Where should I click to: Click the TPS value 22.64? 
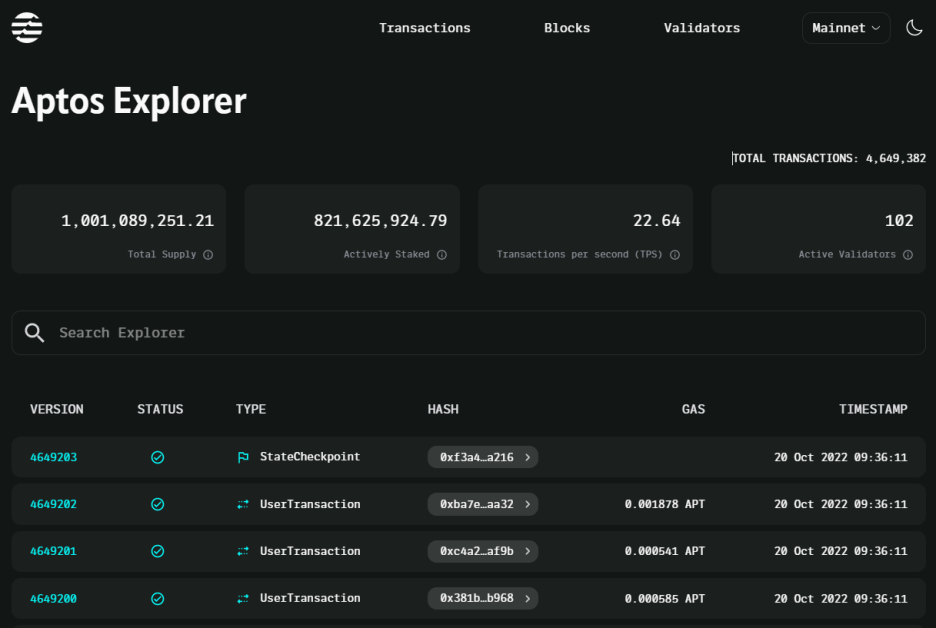tap(657, 221)
